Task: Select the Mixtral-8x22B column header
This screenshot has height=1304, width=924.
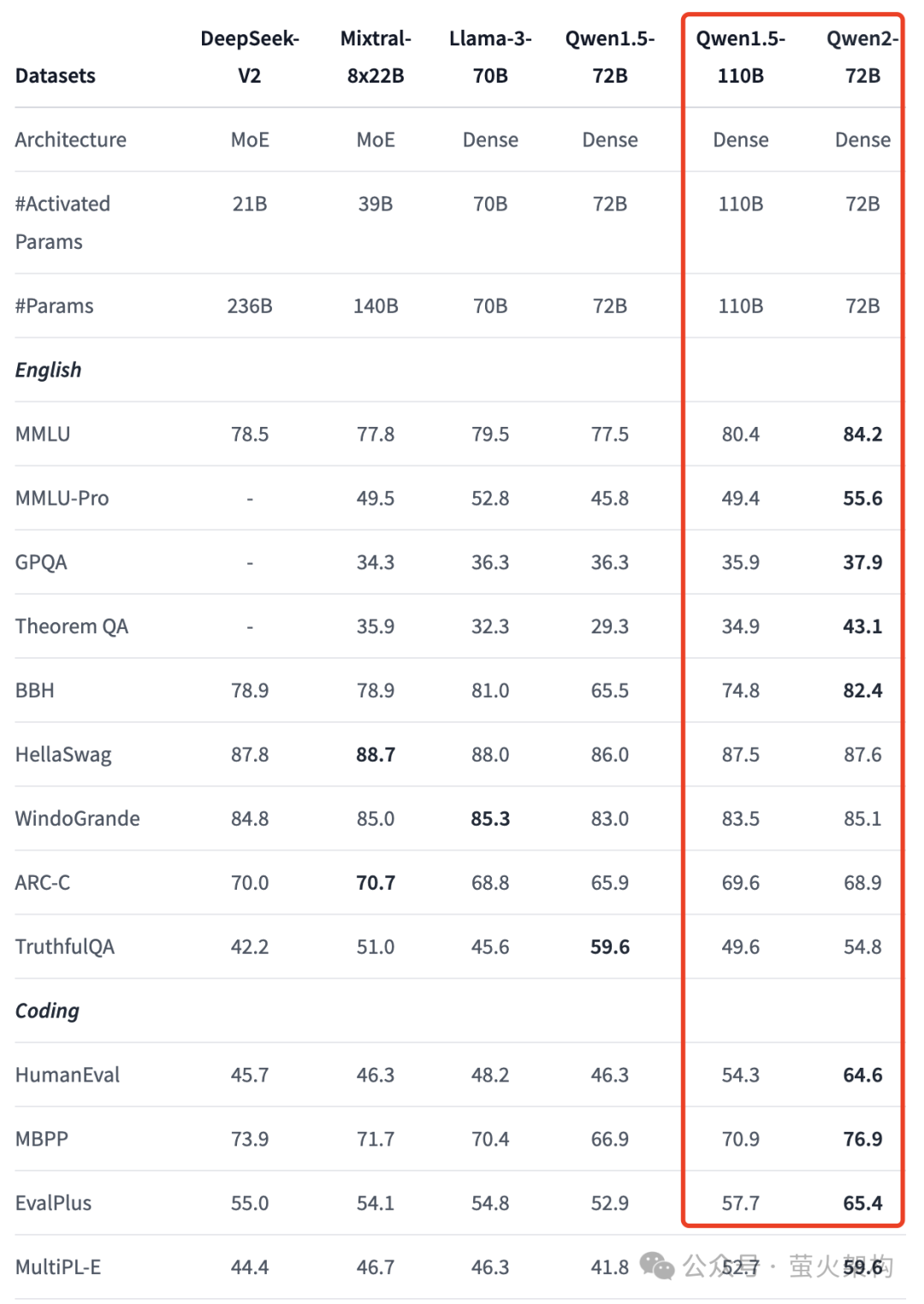Action: [x=376, y=57]
